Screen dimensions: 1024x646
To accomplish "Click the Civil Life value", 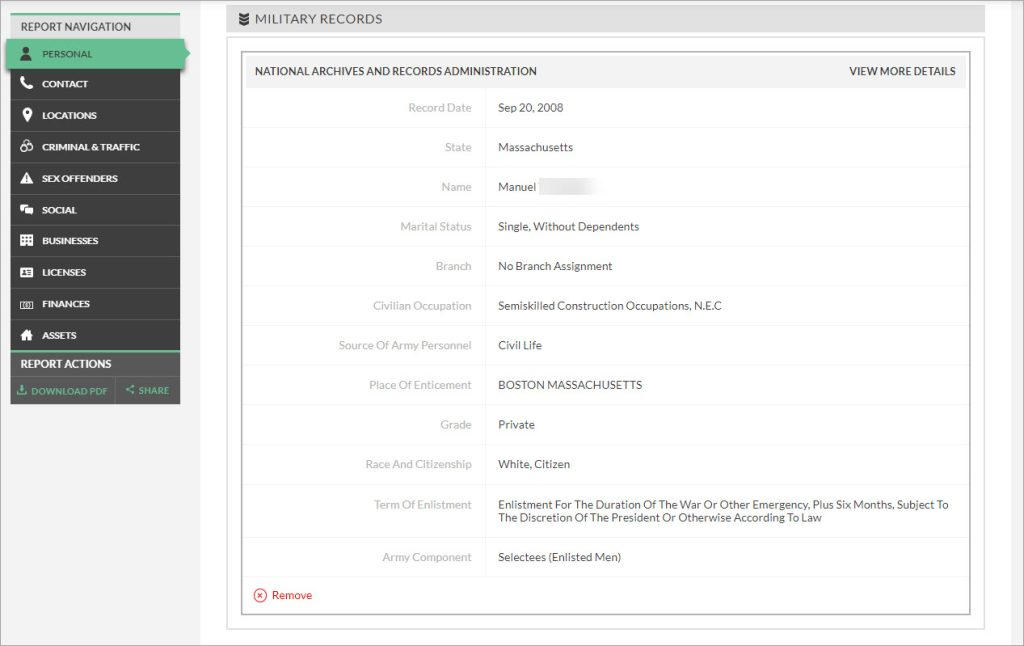I will tap(520, 346).
